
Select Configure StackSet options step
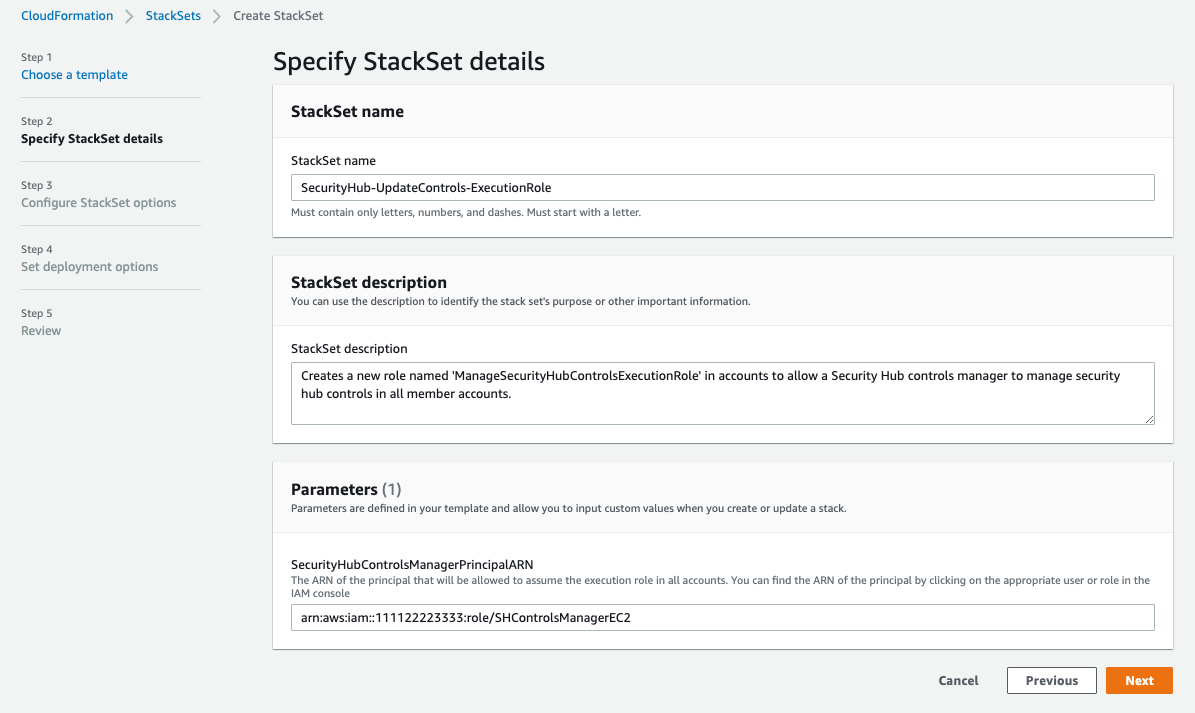tap(98, 203)
